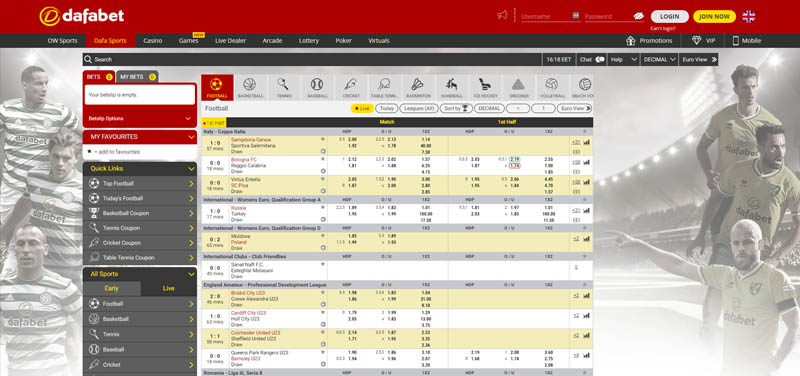Toggle the Live filter pill
The width and height of the screenshot is (800, 376).
362,108
